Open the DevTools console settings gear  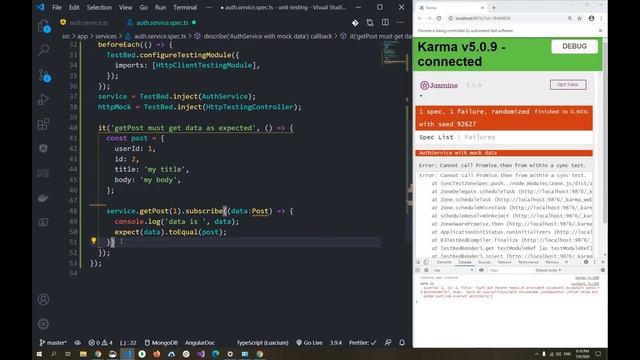pyautogui.click(x=602, y=270)
